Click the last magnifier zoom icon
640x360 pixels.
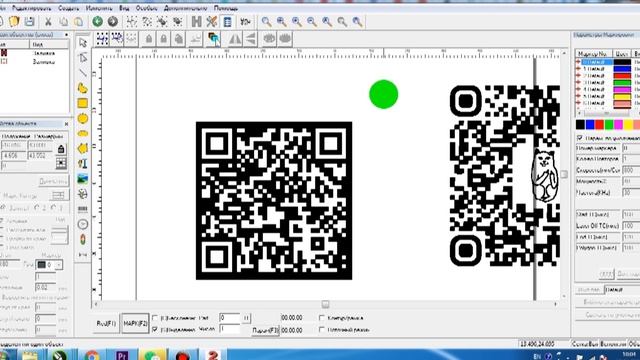(x=357, y=22)
